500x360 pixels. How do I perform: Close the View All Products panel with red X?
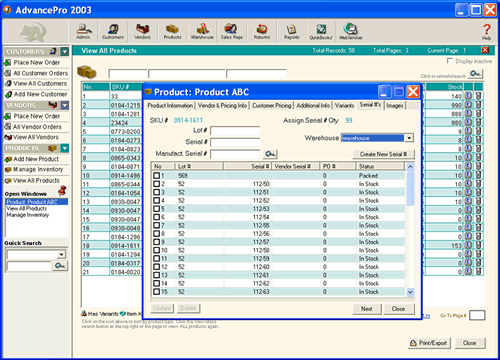click(485, 50)
